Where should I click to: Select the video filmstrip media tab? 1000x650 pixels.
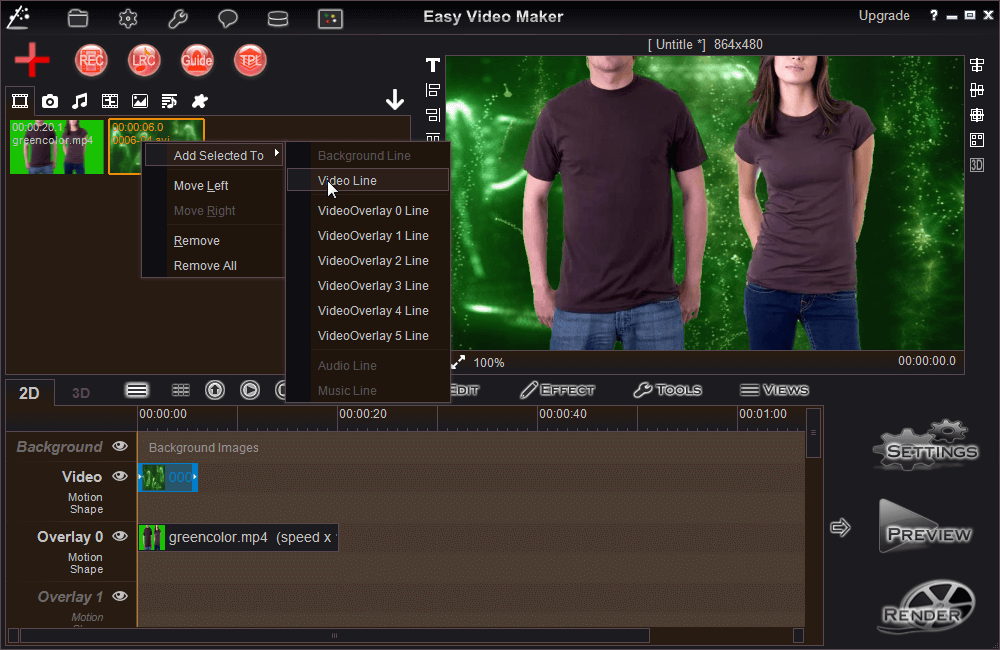pos(20,101)
